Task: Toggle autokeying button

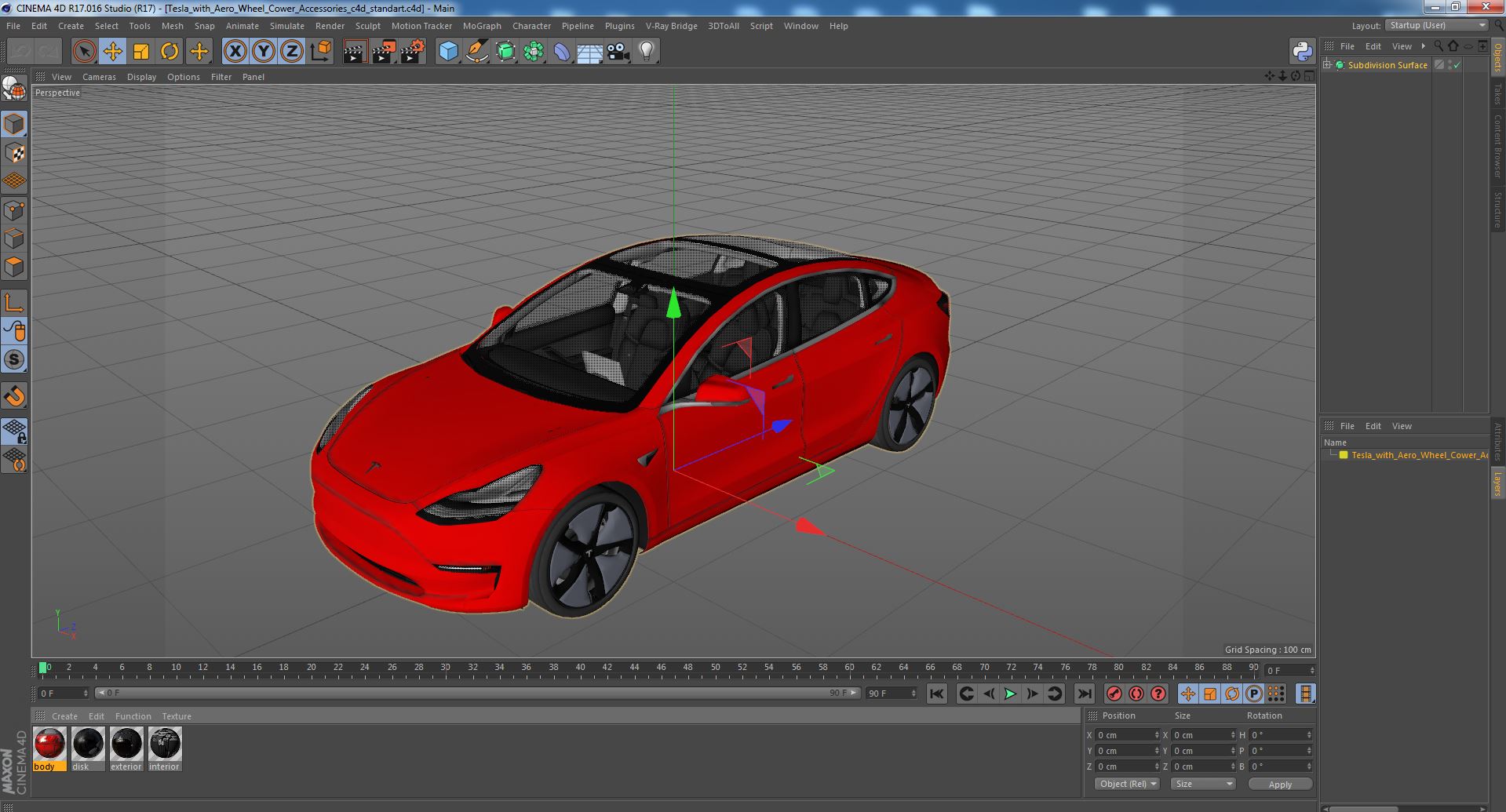Action: [1136, 694]
